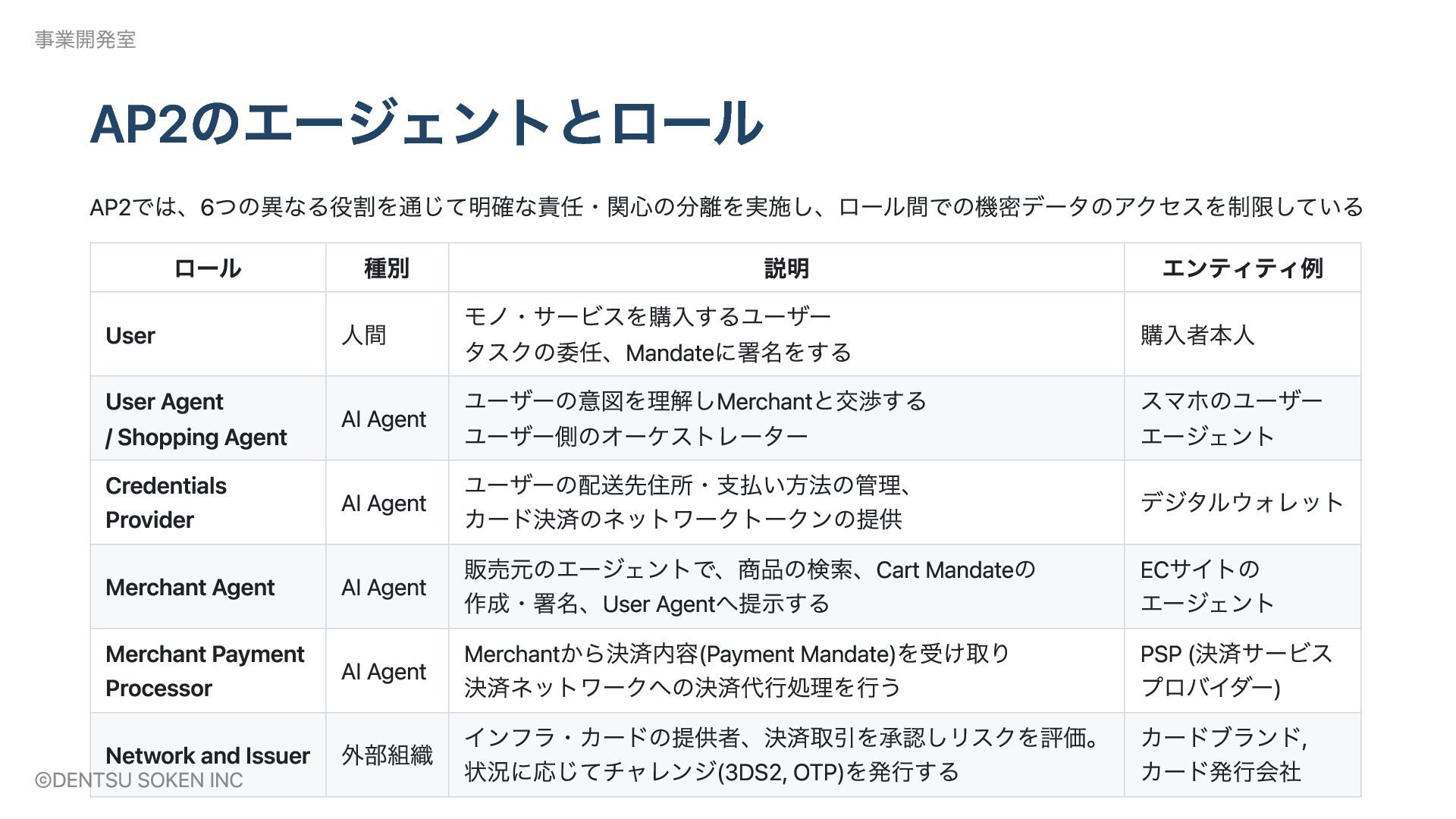Select the 人間 type cell
The height and width of the screenshot is (819, 1456).
click(363, 335)
